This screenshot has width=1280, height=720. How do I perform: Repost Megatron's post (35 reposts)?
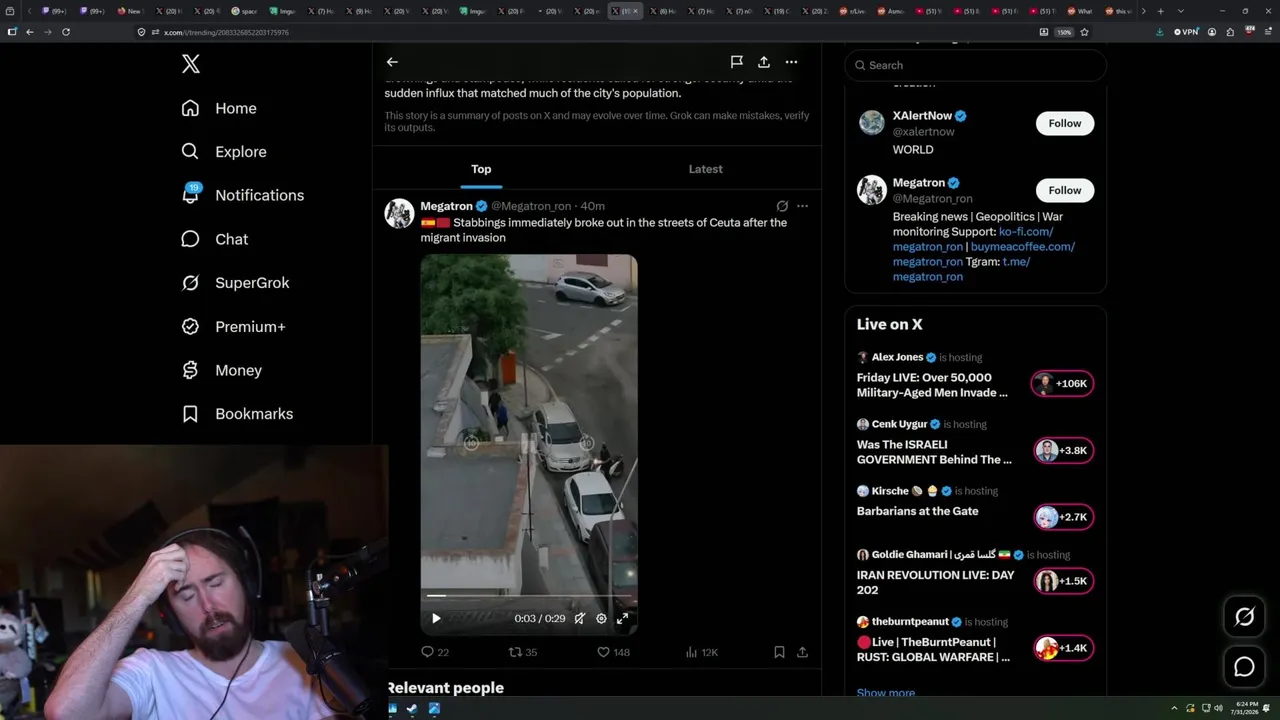coord(523,652)
